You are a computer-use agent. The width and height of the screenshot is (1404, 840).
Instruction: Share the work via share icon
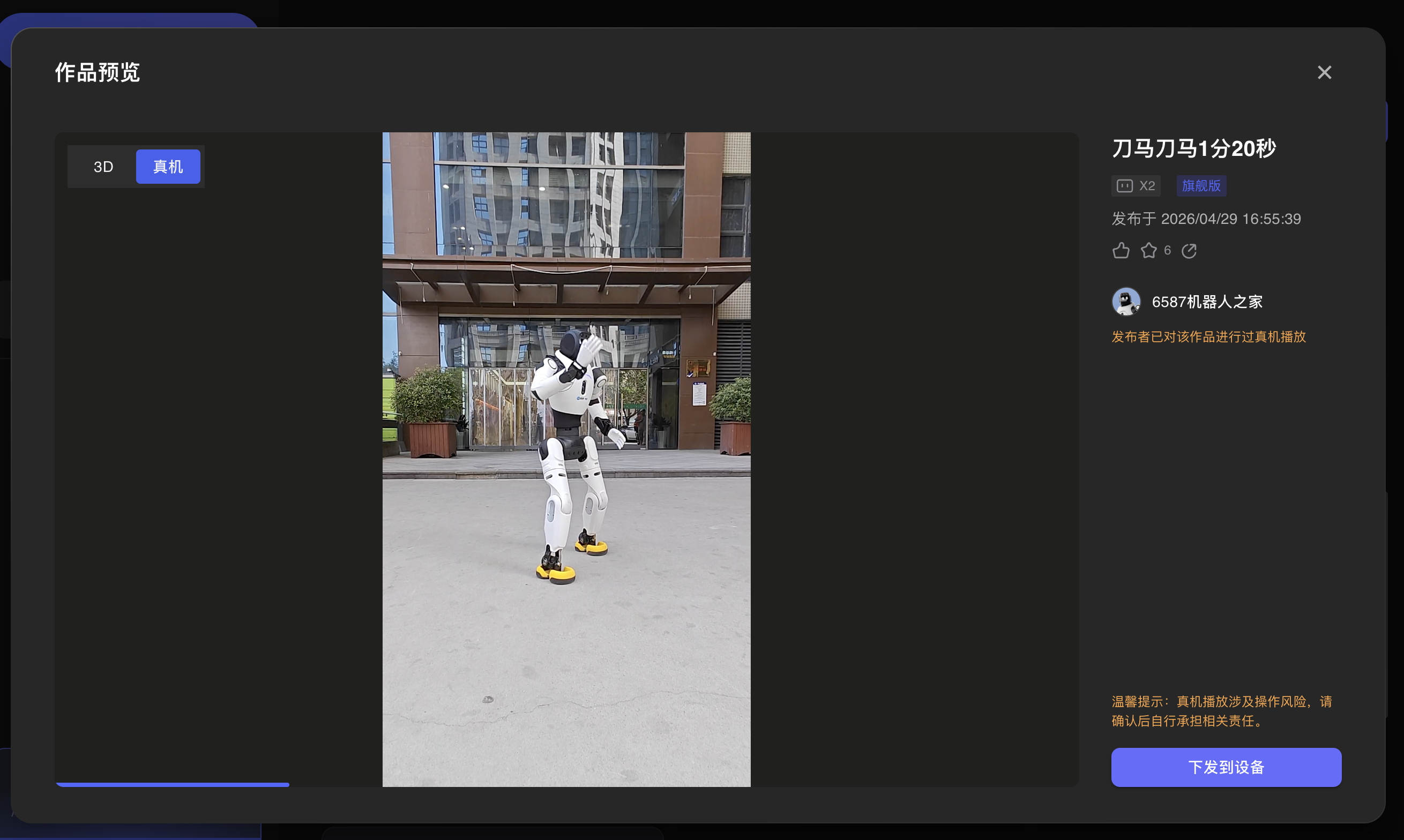click(x=1189, y=250)
